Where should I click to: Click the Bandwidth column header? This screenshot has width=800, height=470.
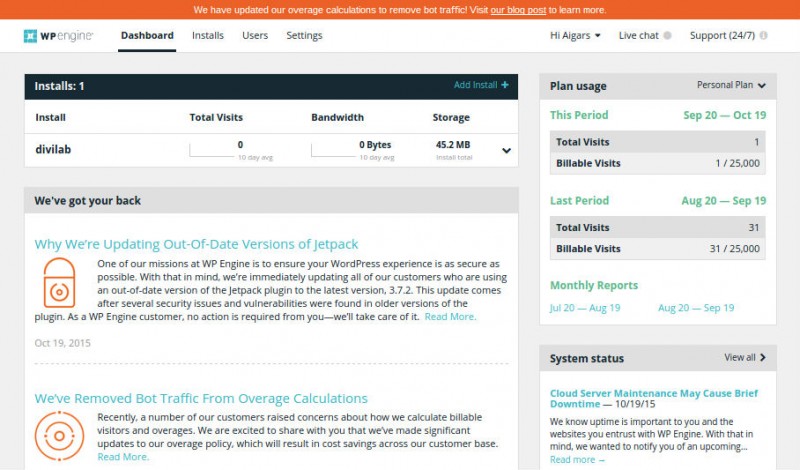[337, 117]
